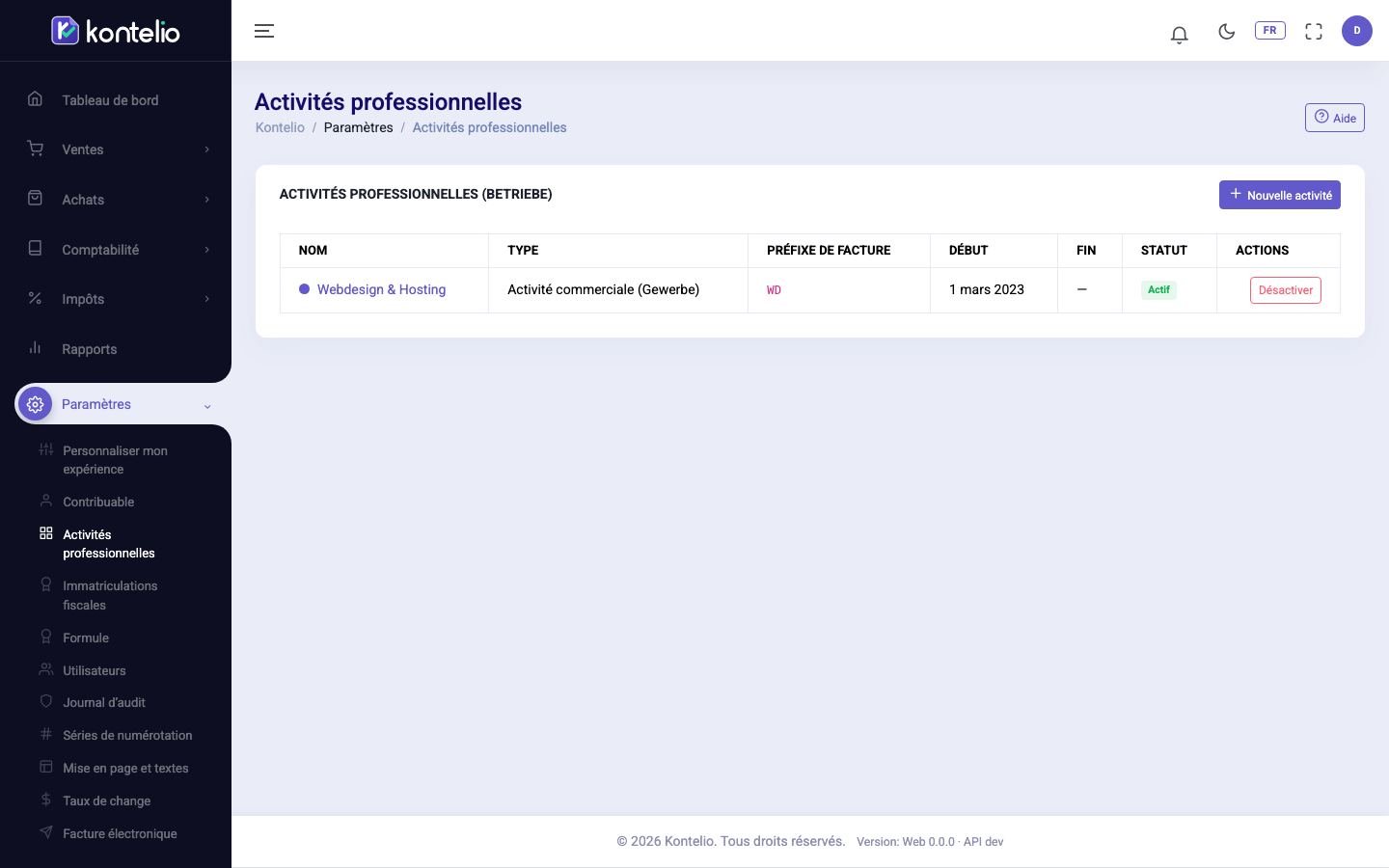1389x868 pixels.
Task: Open the FR language selector
Action: [1269, 30]
